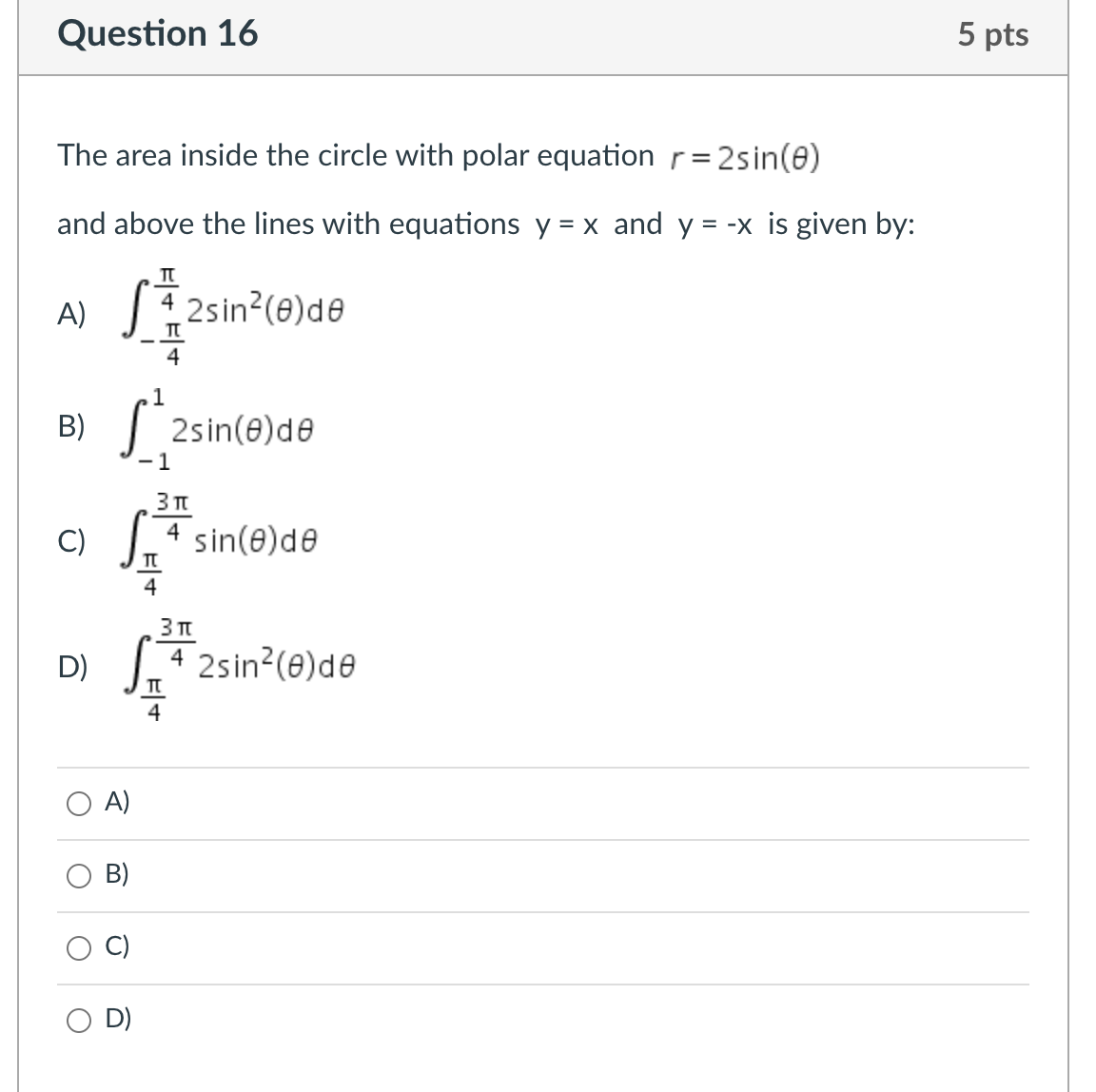Viewport: 1096px width, 1092px height.
Task: Click the B) letter before the second integral
Action: coord(71,425)
